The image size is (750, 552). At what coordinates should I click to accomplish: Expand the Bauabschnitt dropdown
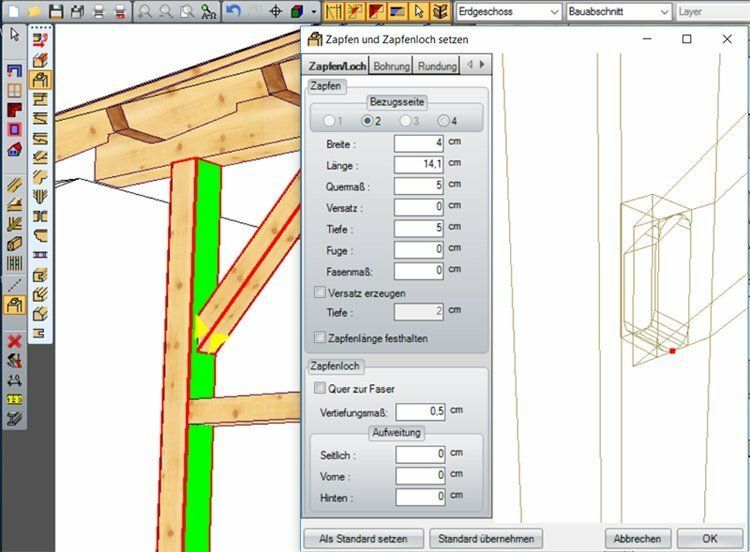pos(618,12)
